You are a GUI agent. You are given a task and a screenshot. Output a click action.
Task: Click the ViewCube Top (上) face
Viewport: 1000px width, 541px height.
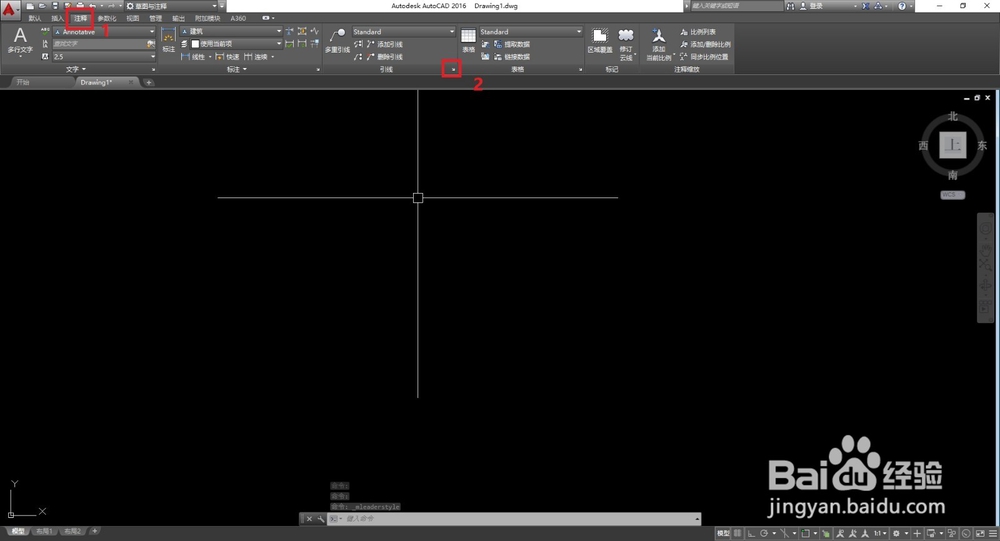pos(953,145)
